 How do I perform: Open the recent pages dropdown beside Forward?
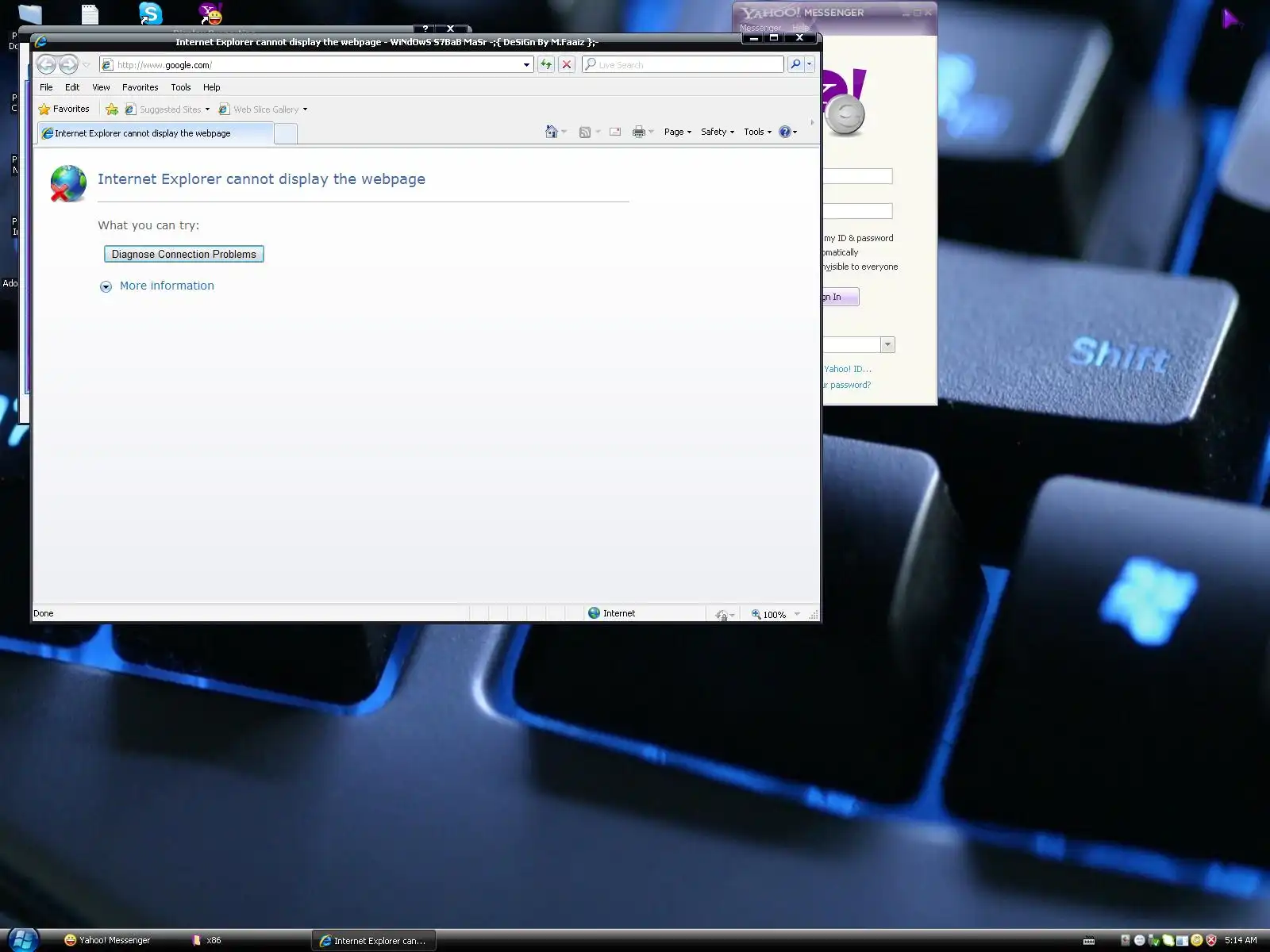(87, 65)
